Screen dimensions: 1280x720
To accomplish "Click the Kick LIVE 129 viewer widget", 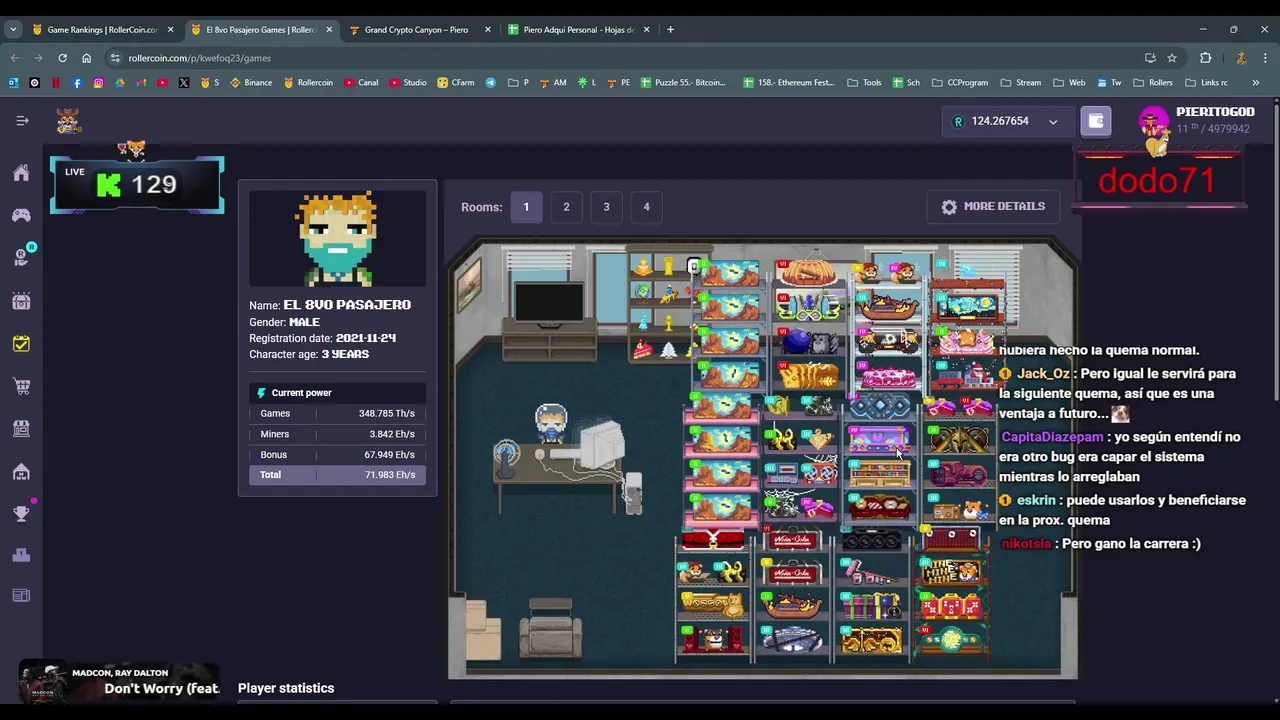I will click(x=137, y=184).
